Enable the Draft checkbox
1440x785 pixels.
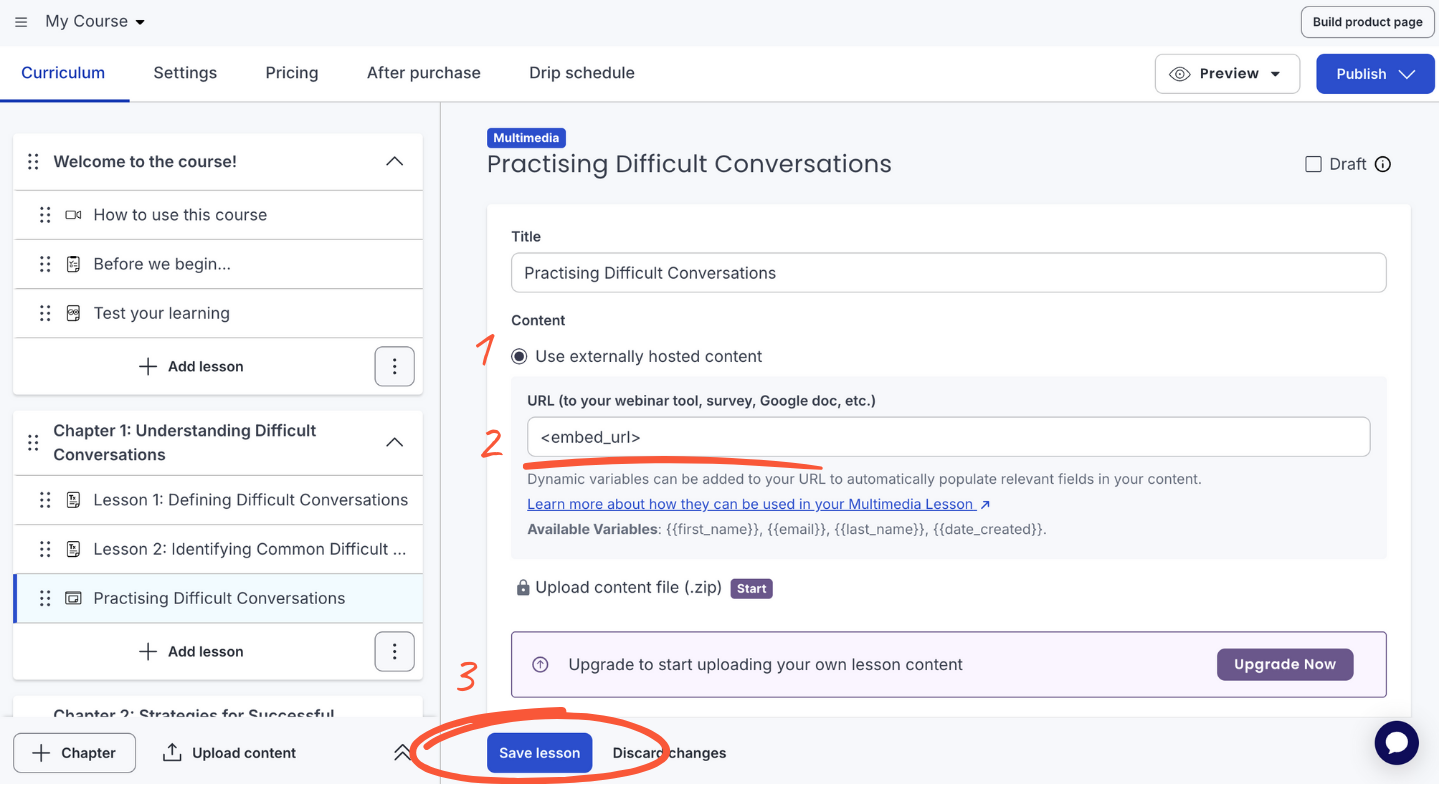click(1314, 164)
